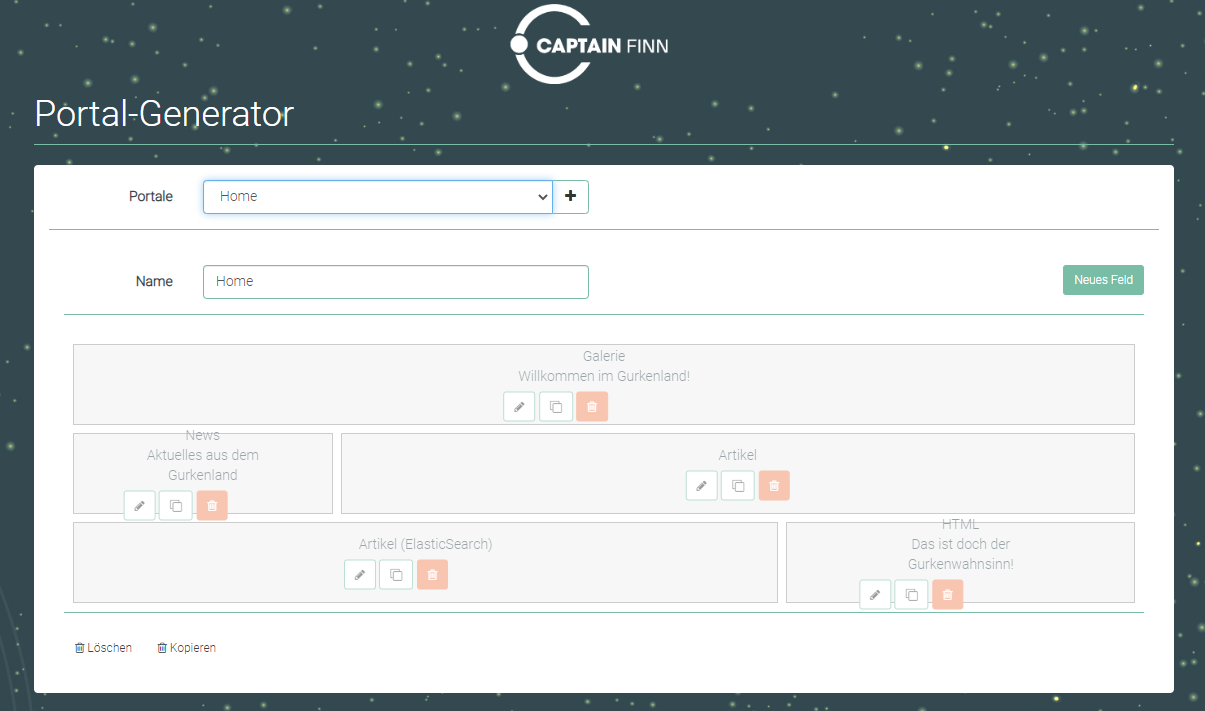Viewport: 1205px width, 711px height.
Task: Edit the News field
Action: (x=140, y=506)
